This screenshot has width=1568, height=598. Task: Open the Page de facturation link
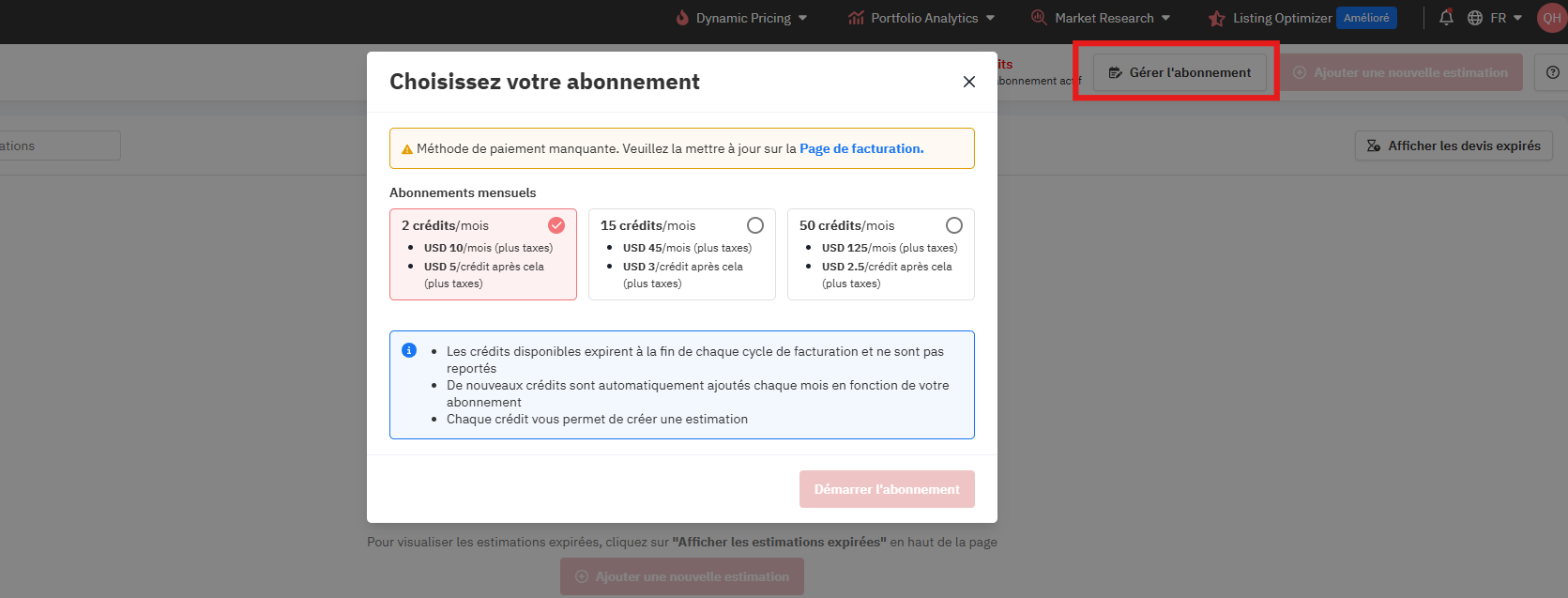[x=861, y=148]
